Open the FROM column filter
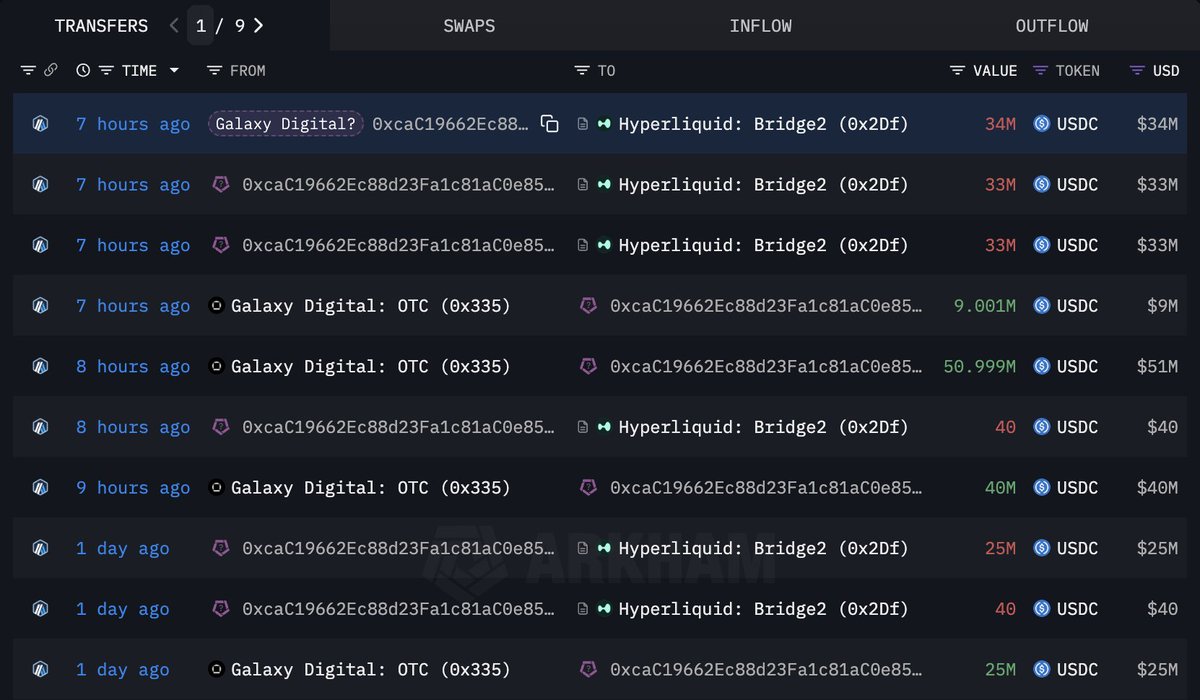This screenshot has height=700, width=1200. point(214,70)
